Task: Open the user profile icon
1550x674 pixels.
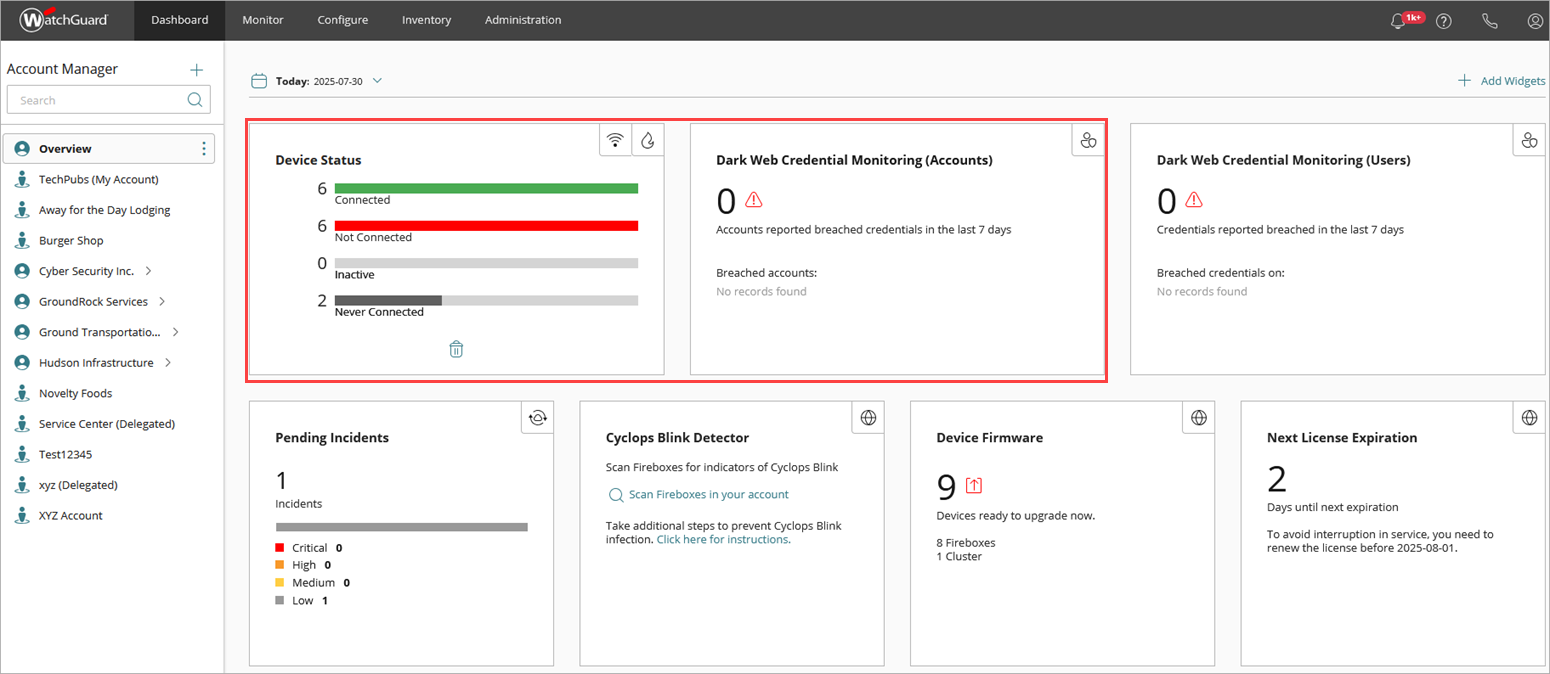Action: [x=1535, y=21]
